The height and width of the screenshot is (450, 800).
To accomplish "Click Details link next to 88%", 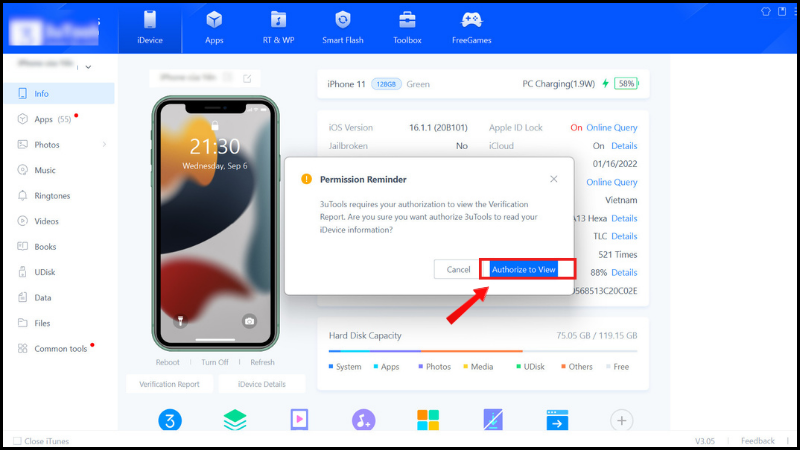I will click(624, 272).
